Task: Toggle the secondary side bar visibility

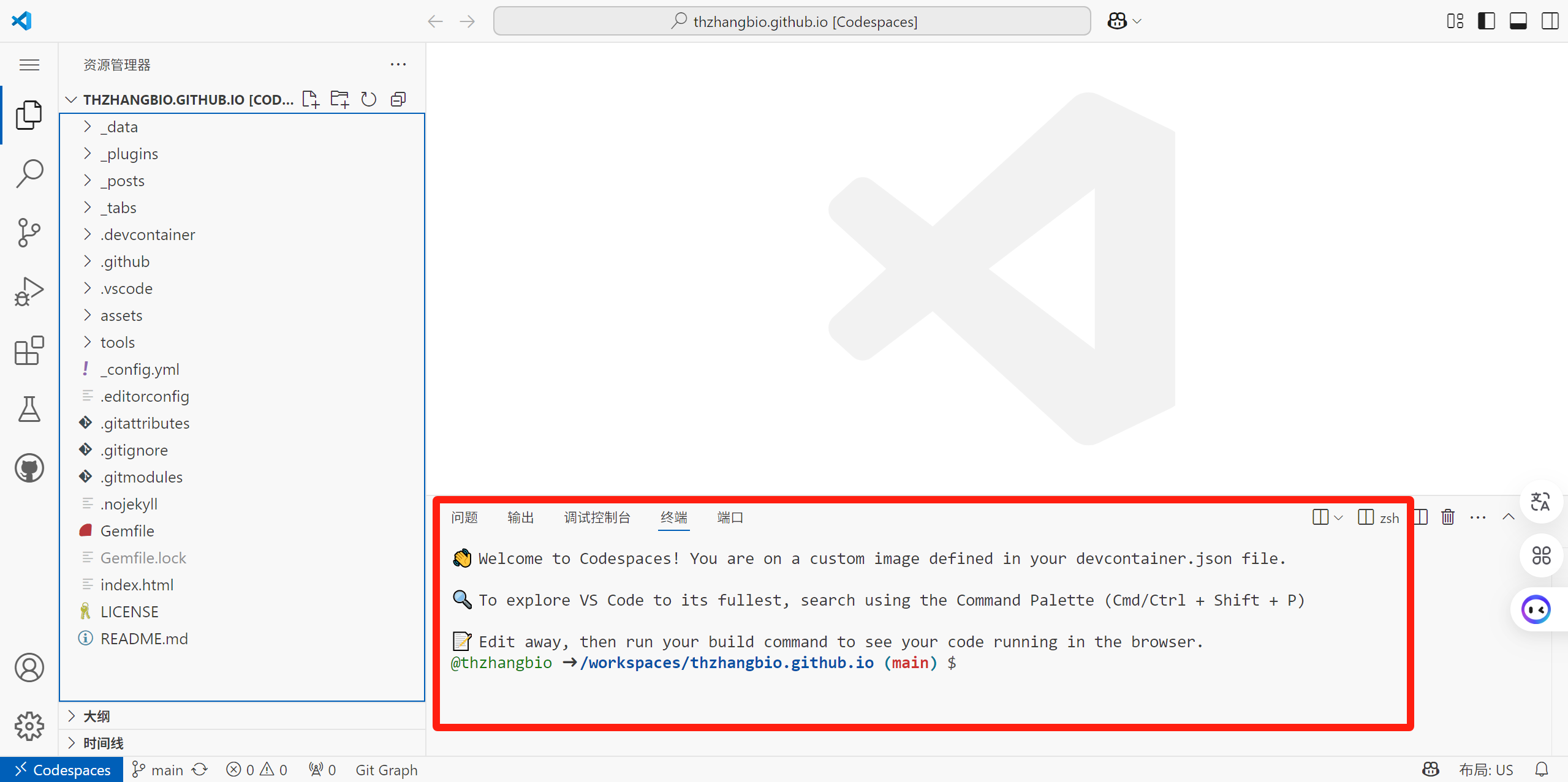Action: coord(1550,21)
